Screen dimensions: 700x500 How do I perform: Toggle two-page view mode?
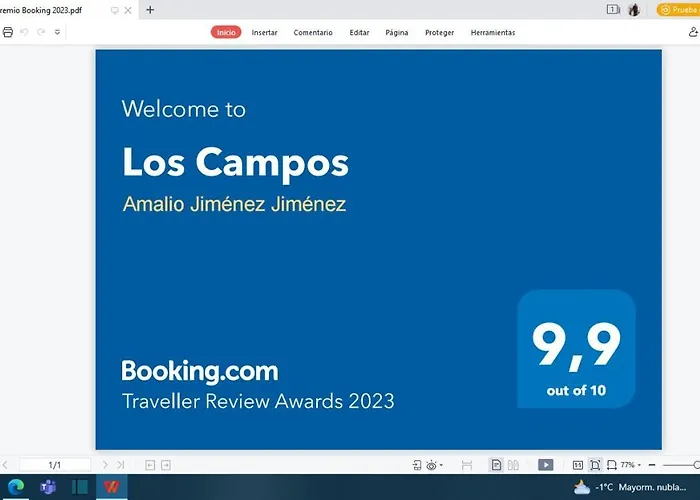click(x=513, y=465)
